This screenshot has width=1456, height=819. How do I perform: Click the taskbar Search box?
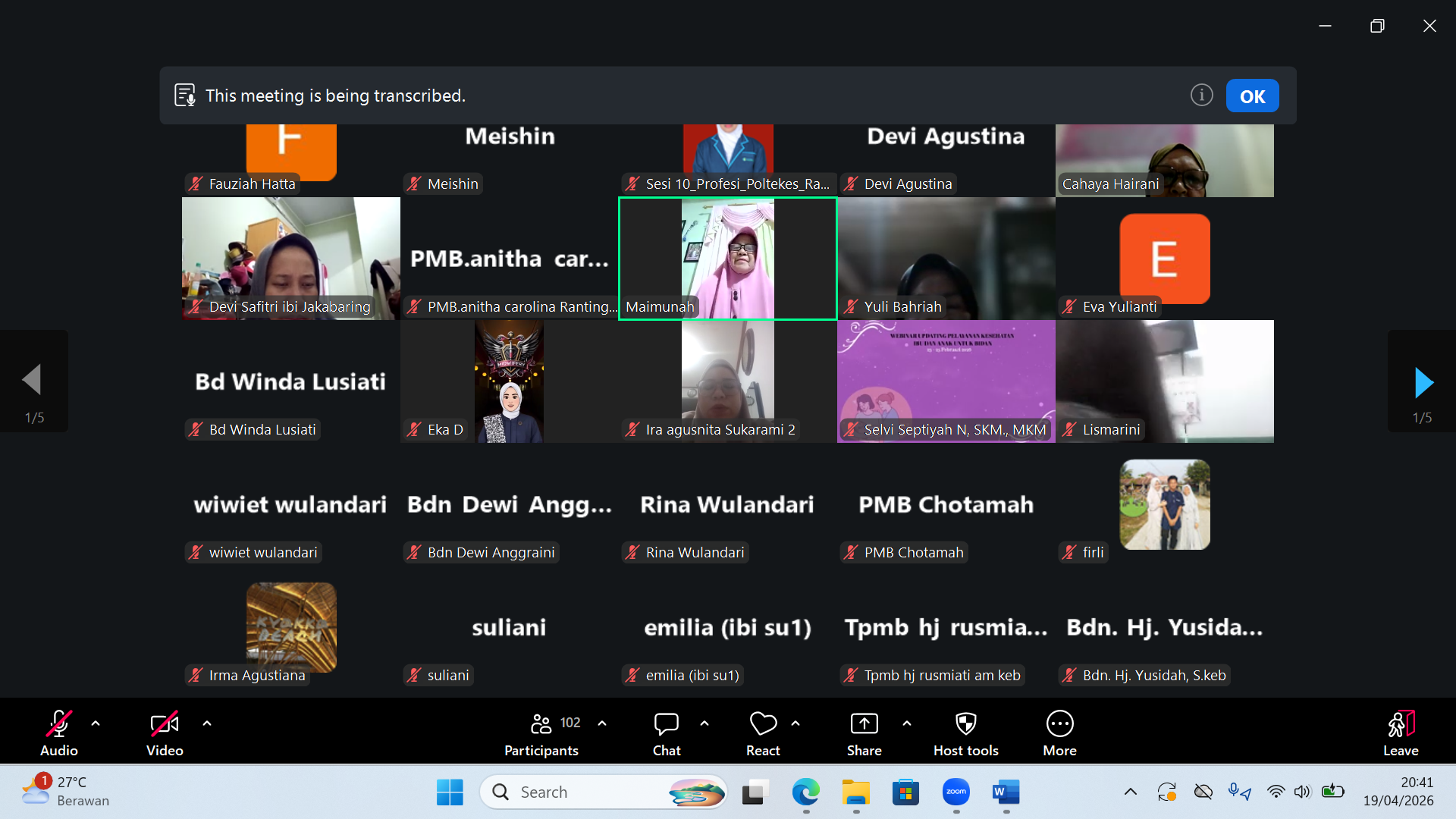(604, 792)
